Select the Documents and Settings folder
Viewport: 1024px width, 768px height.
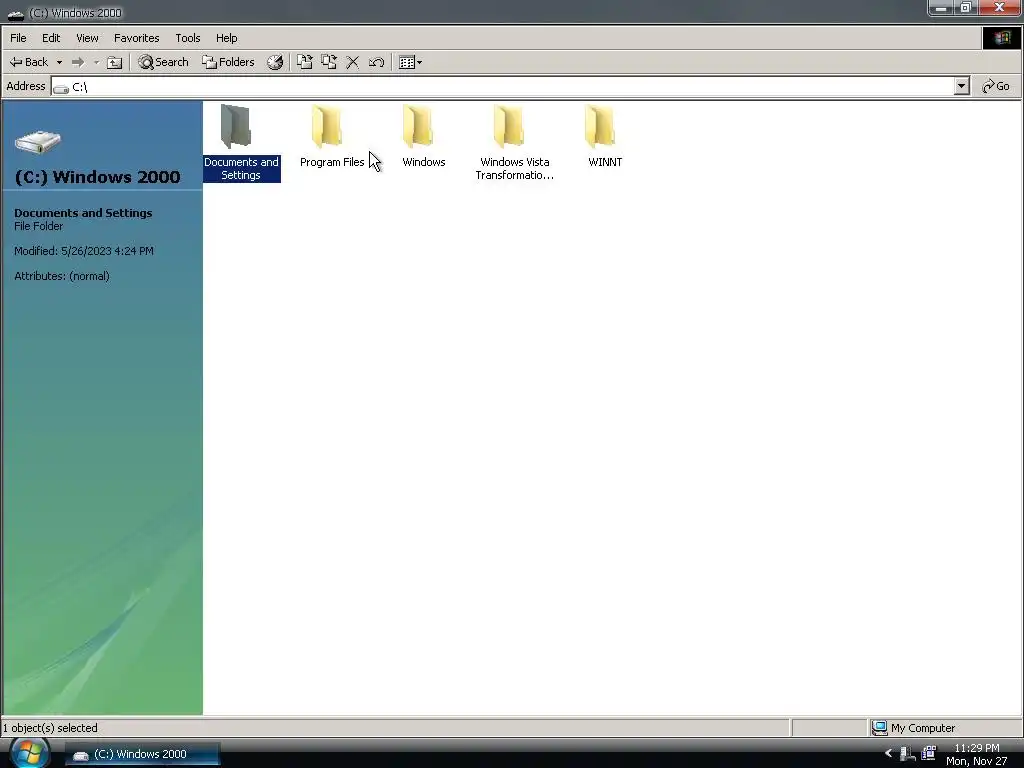tap(241, 143)
